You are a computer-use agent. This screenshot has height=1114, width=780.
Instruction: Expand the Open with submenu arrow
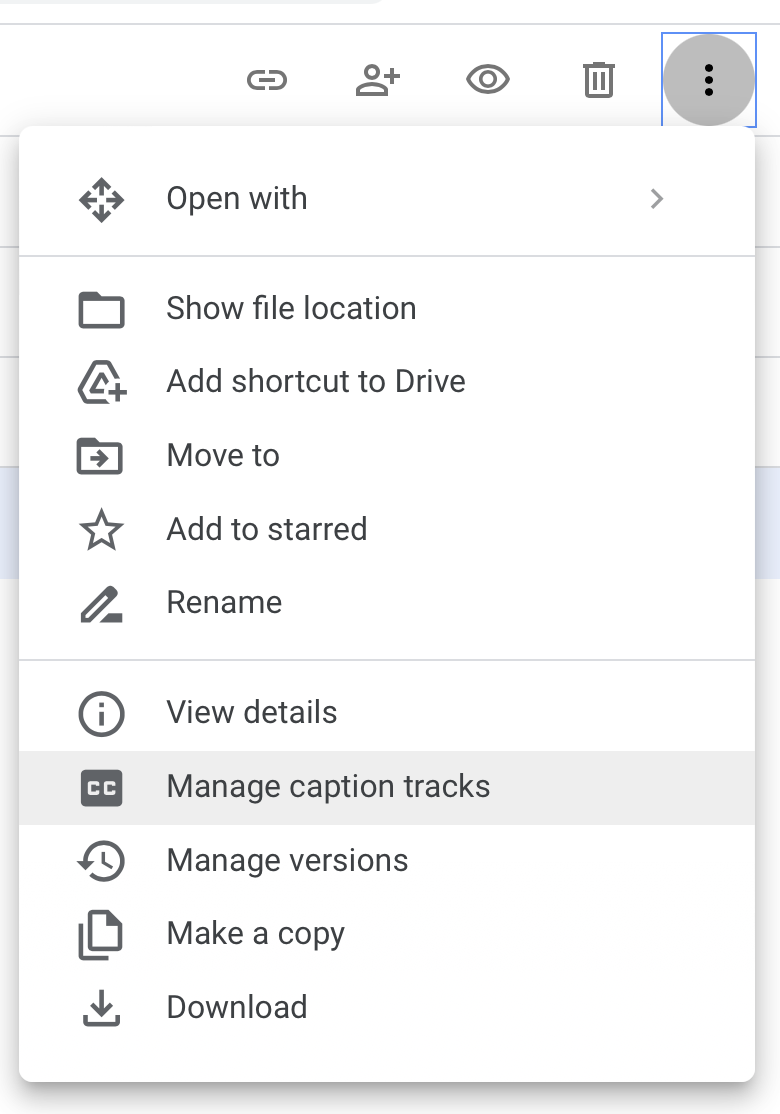[x=657, y=199]
